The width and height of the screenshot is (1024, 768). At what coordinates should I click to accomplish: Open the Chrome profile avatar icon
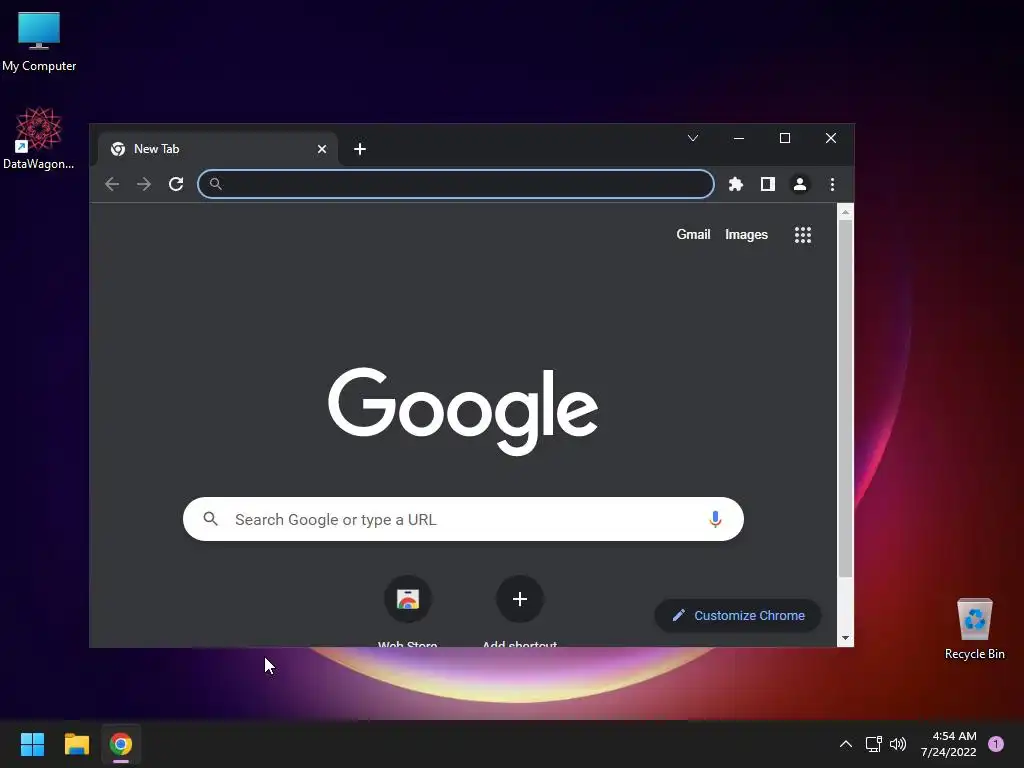coord(799,184)
